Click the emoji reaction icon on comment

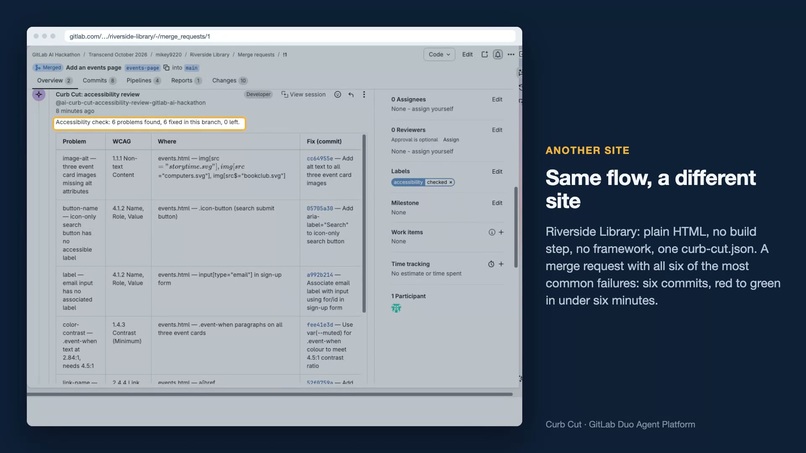[338, 95]
